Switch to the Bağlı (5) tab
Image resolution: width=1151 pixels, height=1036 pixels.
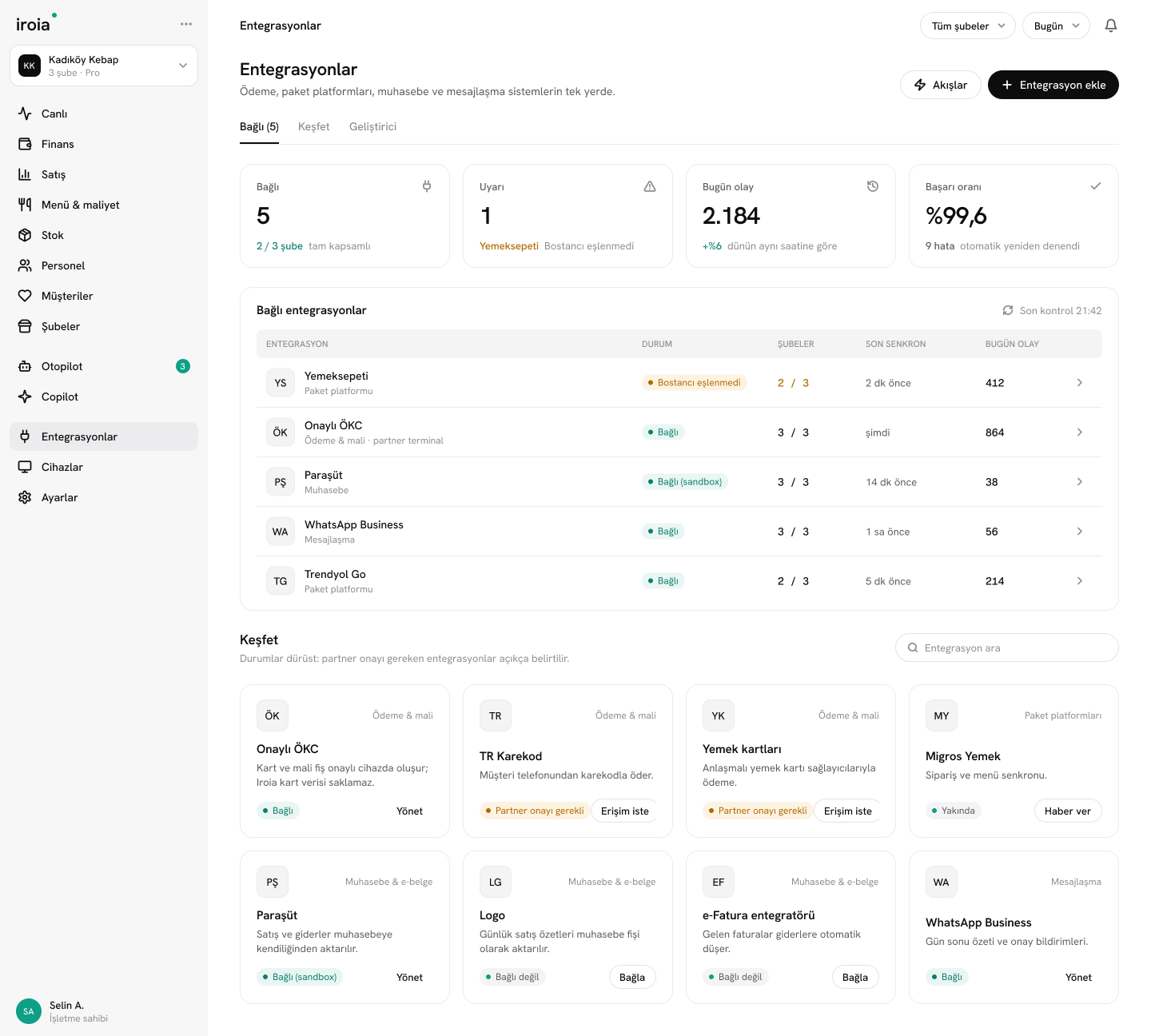click(x=259, y=127)
